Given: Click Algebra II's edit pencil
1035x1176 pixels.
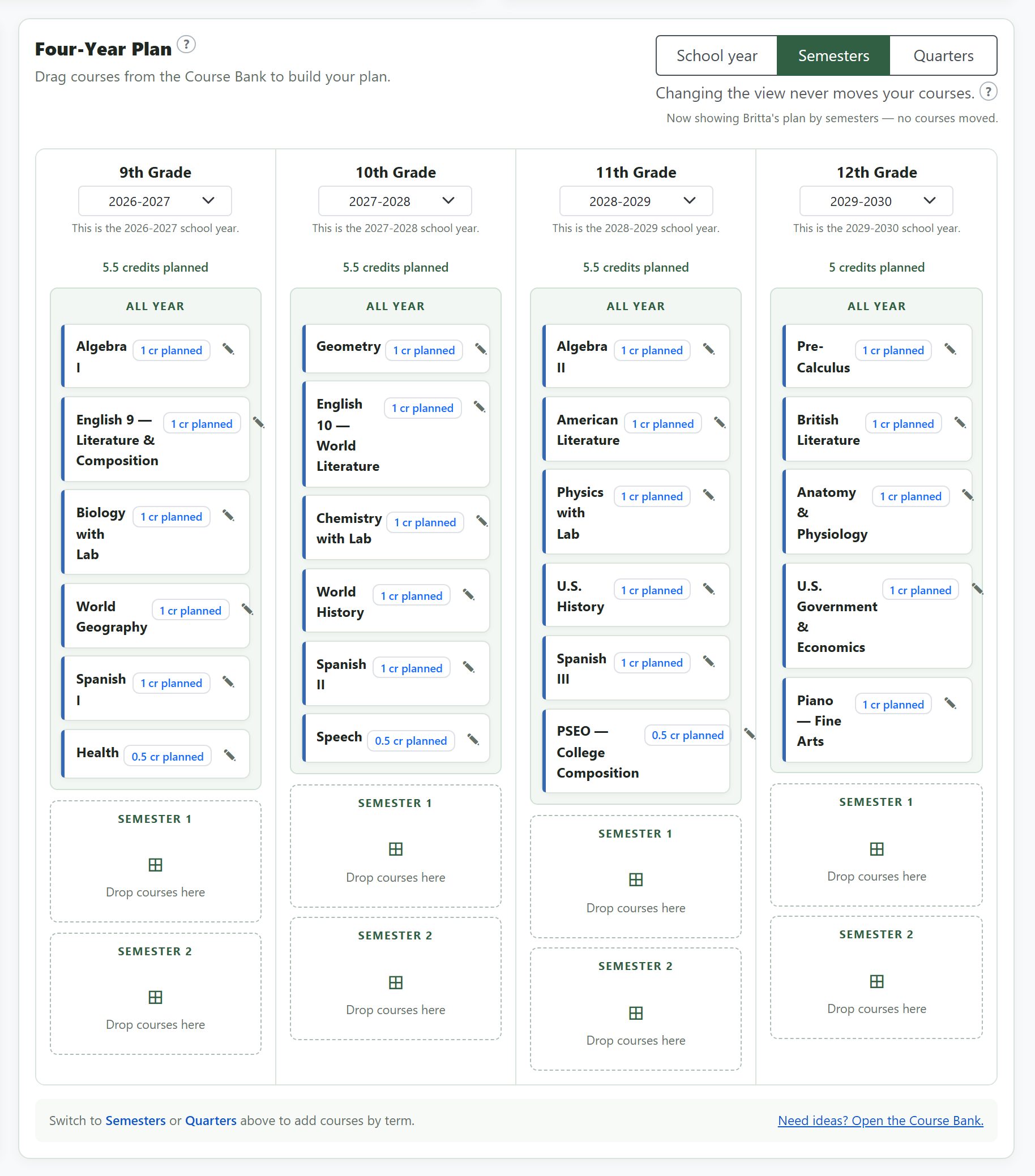Looking at the screenshot, I should pos(709,349).
